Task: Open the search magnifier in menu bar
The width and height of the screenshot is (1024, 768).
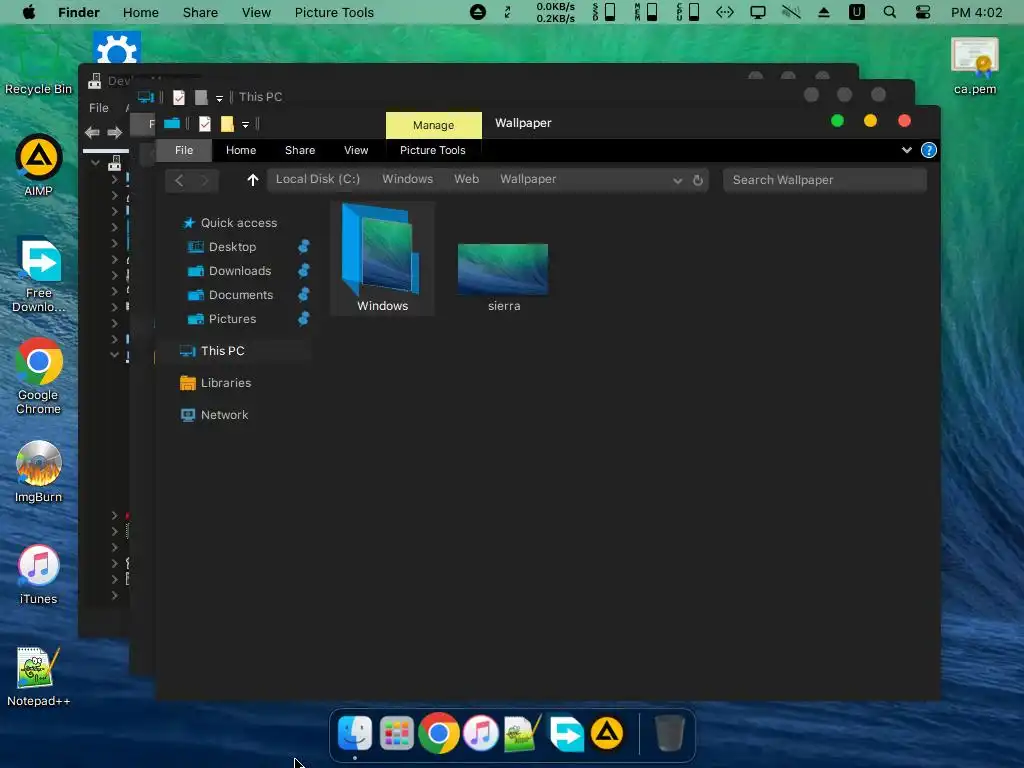Action: click(889, 12)
